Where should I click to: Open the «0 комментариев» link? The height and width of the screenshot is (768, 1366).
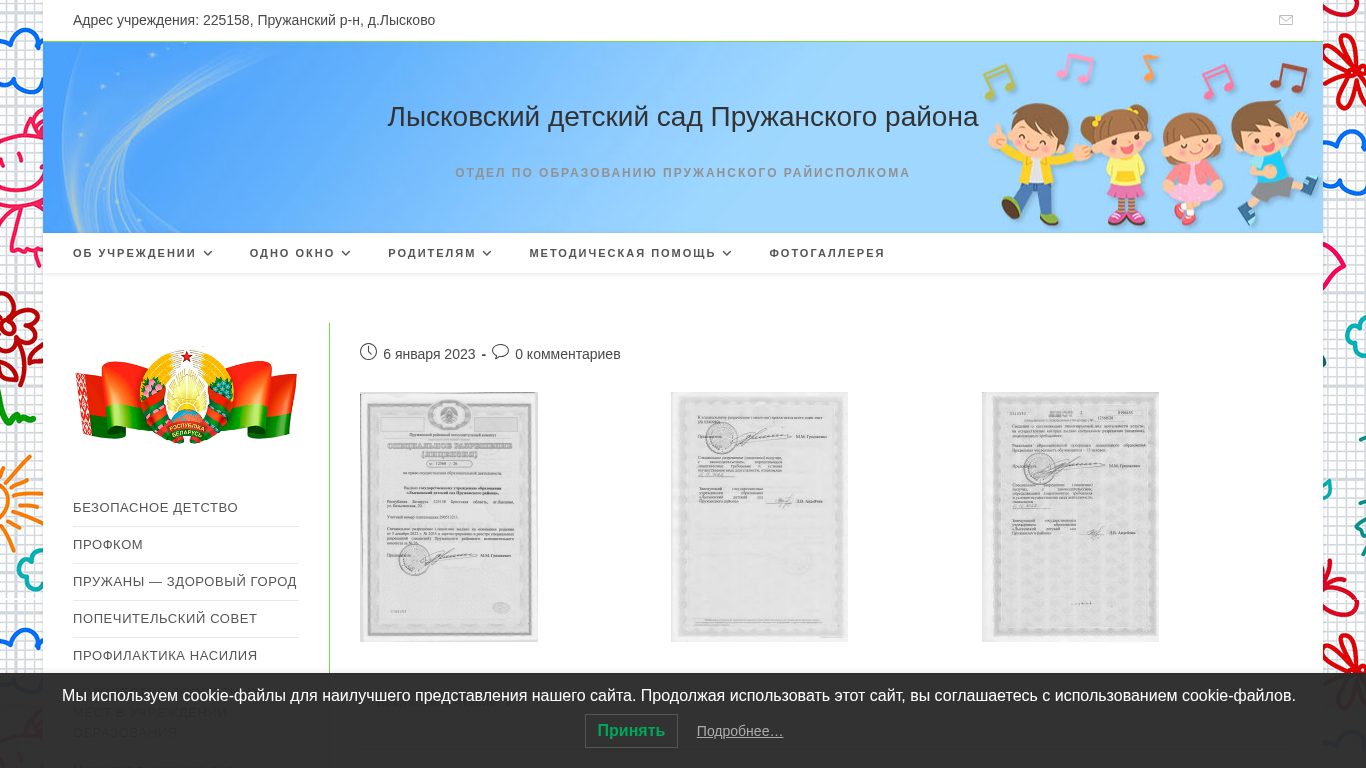pyautogui.click(x=567, y=354)
